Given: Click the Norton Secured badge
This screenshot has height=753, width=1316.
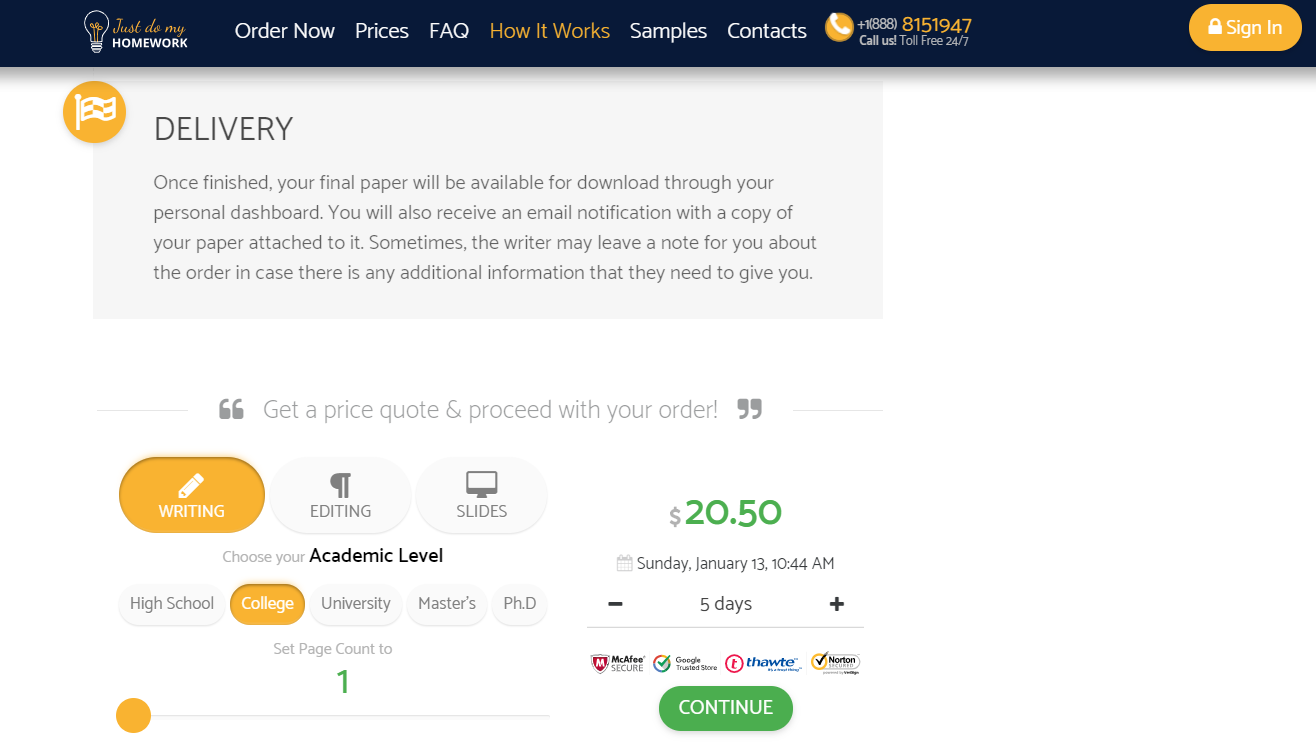Looking at the screenshot, I should click(x=835, y=663).
